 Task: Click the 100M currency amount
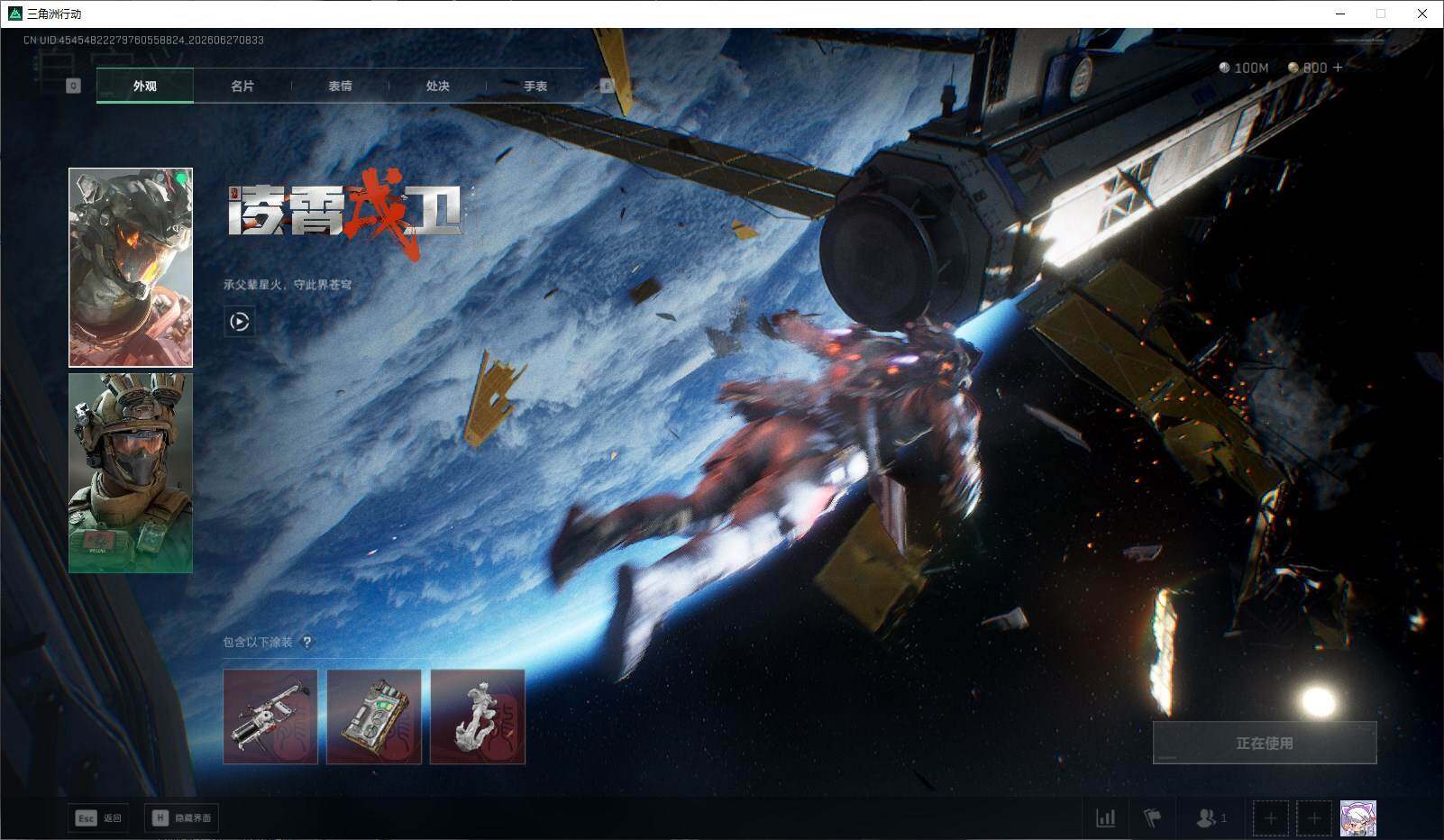[1251, 68]
